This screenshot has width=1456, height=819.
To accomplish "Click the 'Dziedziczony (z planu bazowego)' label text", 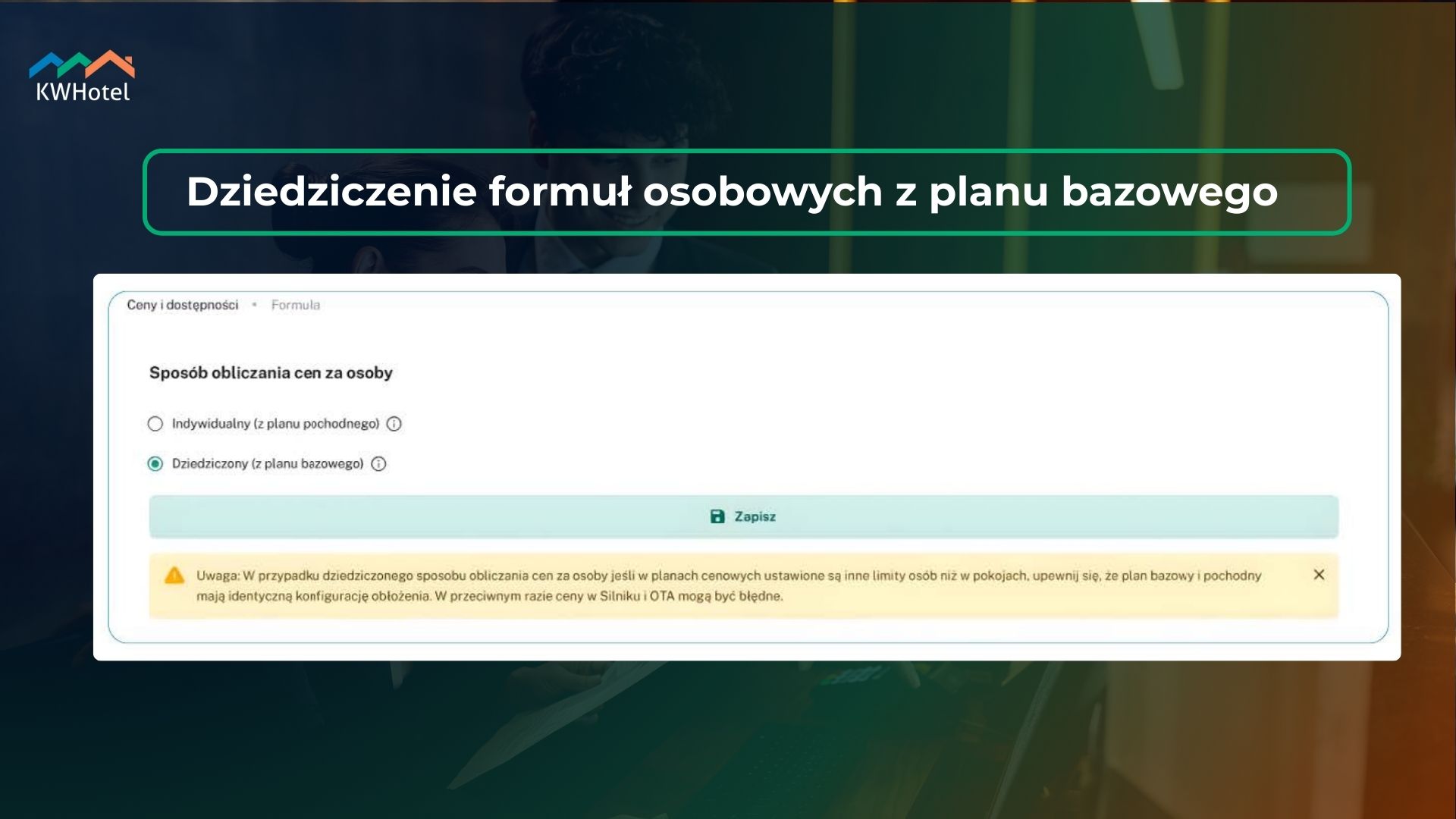I will coord(268,464).
